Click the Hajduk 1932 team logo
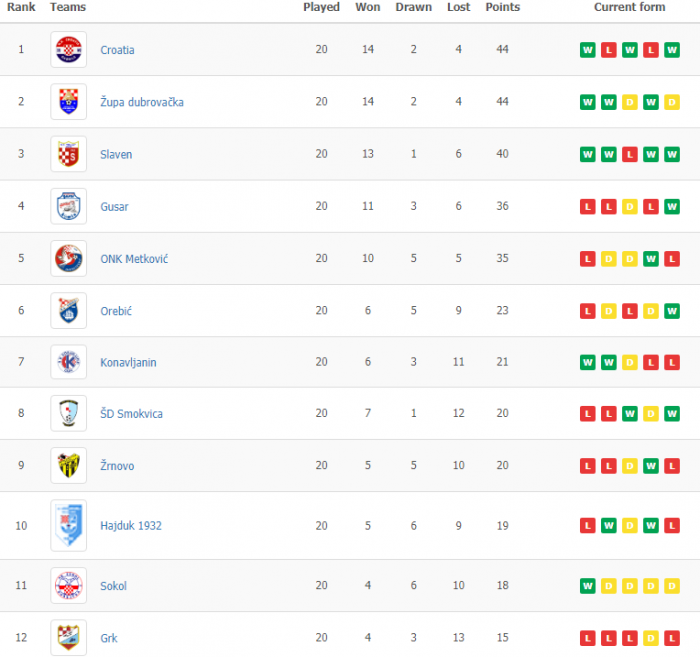The width and height of the screenshot is (700, 657). tap(68, 525)
